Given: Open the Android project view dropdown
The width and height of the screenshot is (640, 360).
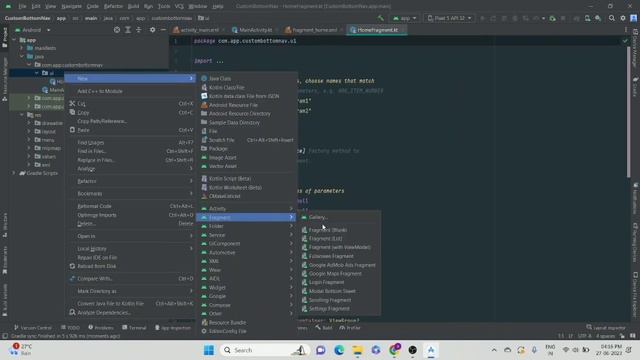Looking at the screenshot, I should point(33,30).
